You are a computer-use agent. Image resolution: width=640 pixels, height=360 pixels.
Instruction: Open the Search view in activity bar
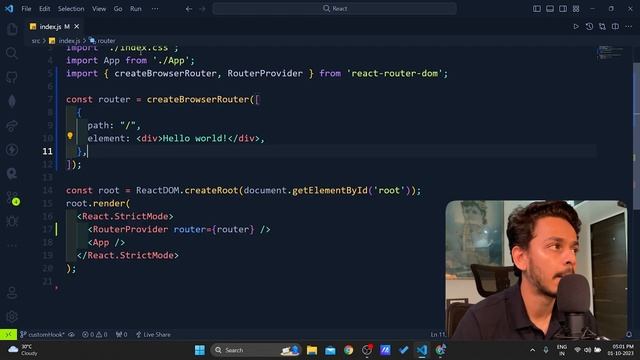(x=12, y=53)
